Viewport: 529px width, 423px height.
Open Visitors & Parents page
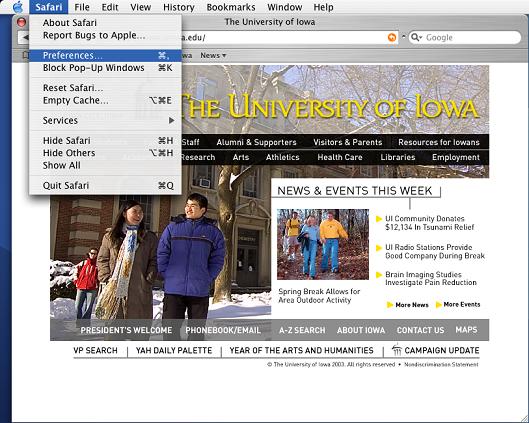[347, 142]
